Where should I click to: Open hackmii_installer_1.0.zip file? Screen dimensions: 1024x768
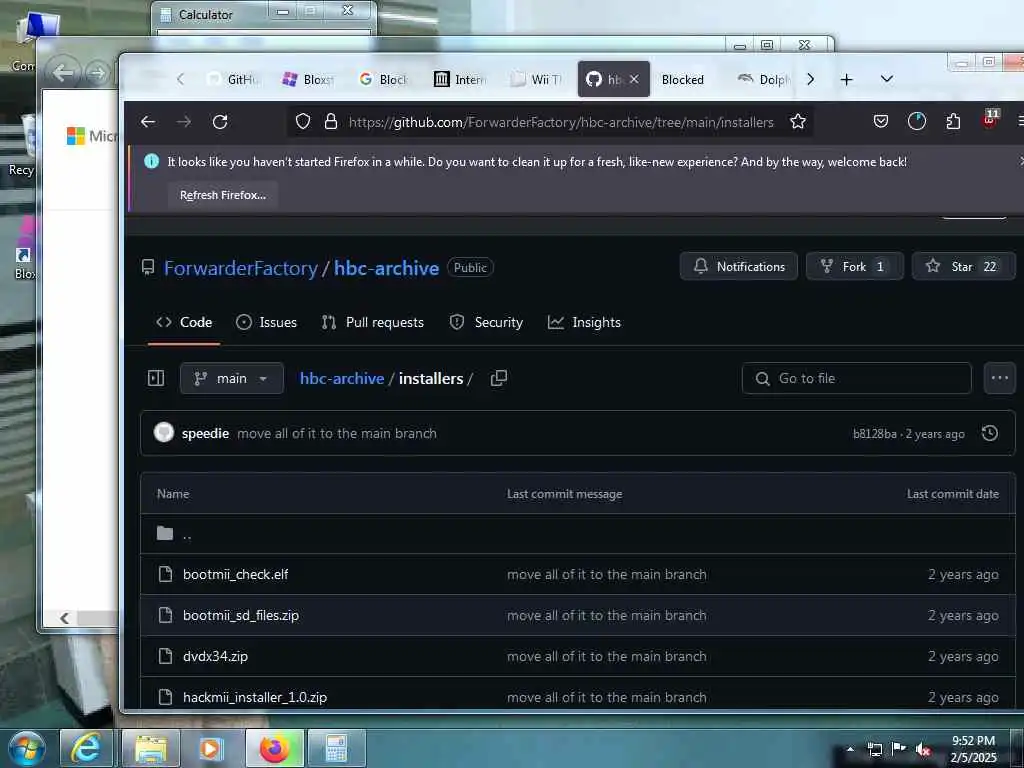(x=255, y=697)
